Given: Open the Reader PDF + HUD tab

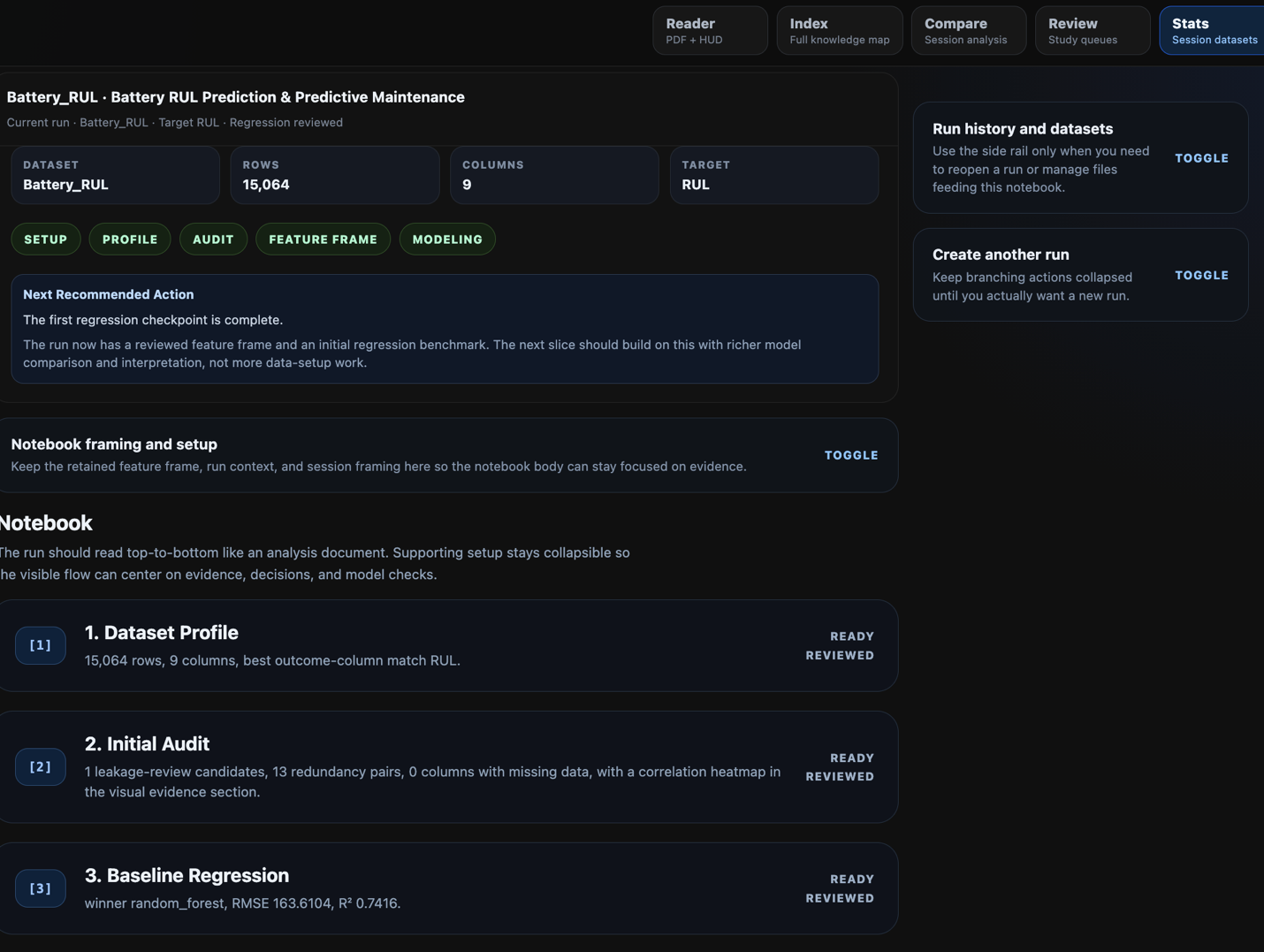Looking at the screenshot, I should 710,31.
